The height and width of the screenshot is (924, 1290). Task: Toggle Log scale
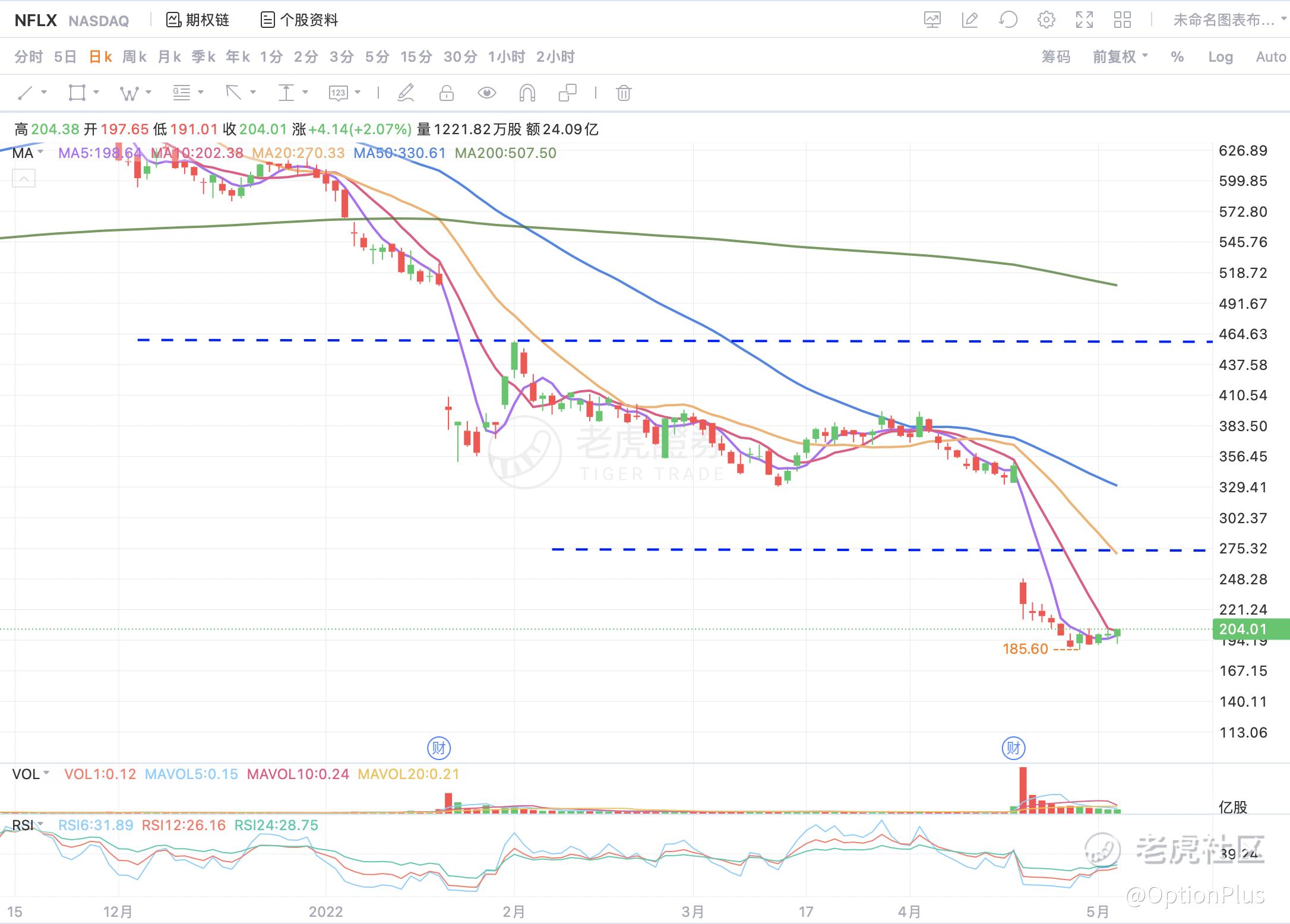[1221, 57]
